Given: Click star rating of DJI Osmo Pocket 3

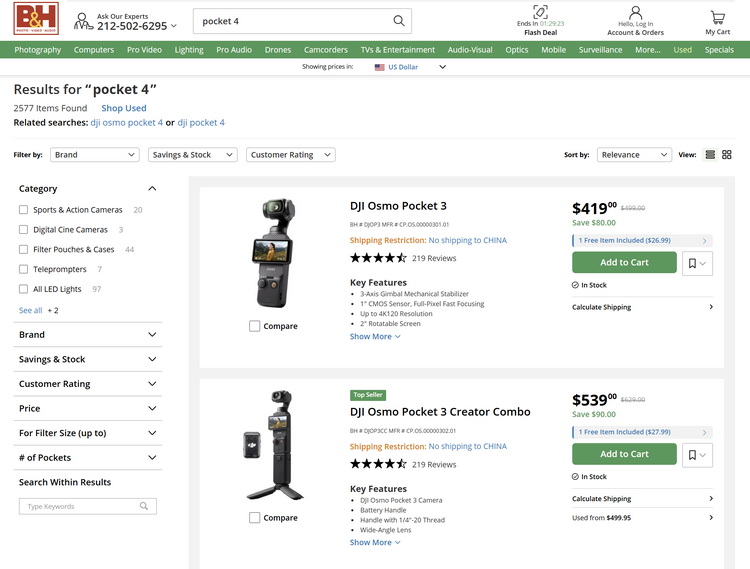Looking at the screenshot, I should (378, 258).
